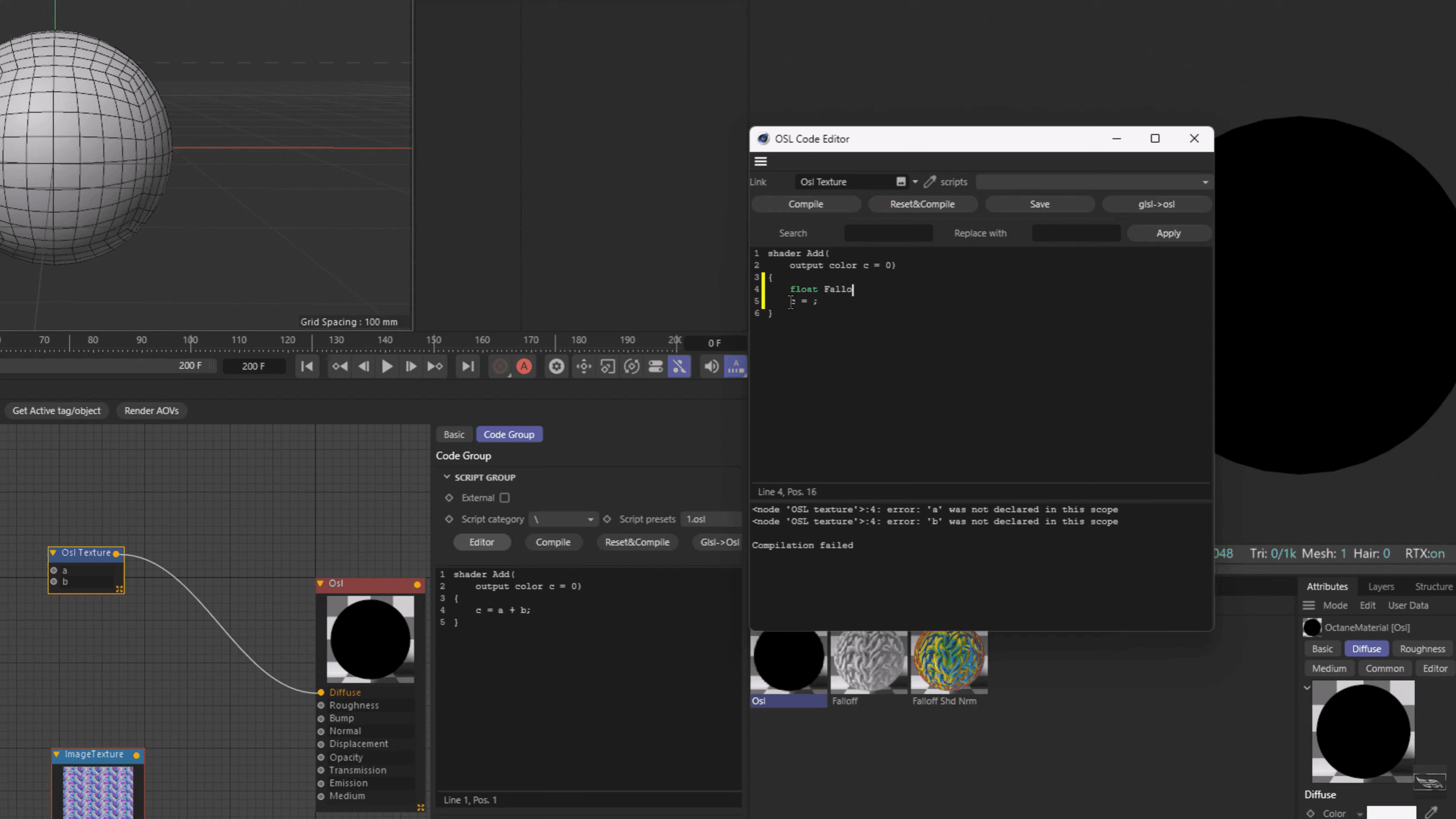Toggle the External keyframe diamond
The image size is (1456, 819).
449,498
